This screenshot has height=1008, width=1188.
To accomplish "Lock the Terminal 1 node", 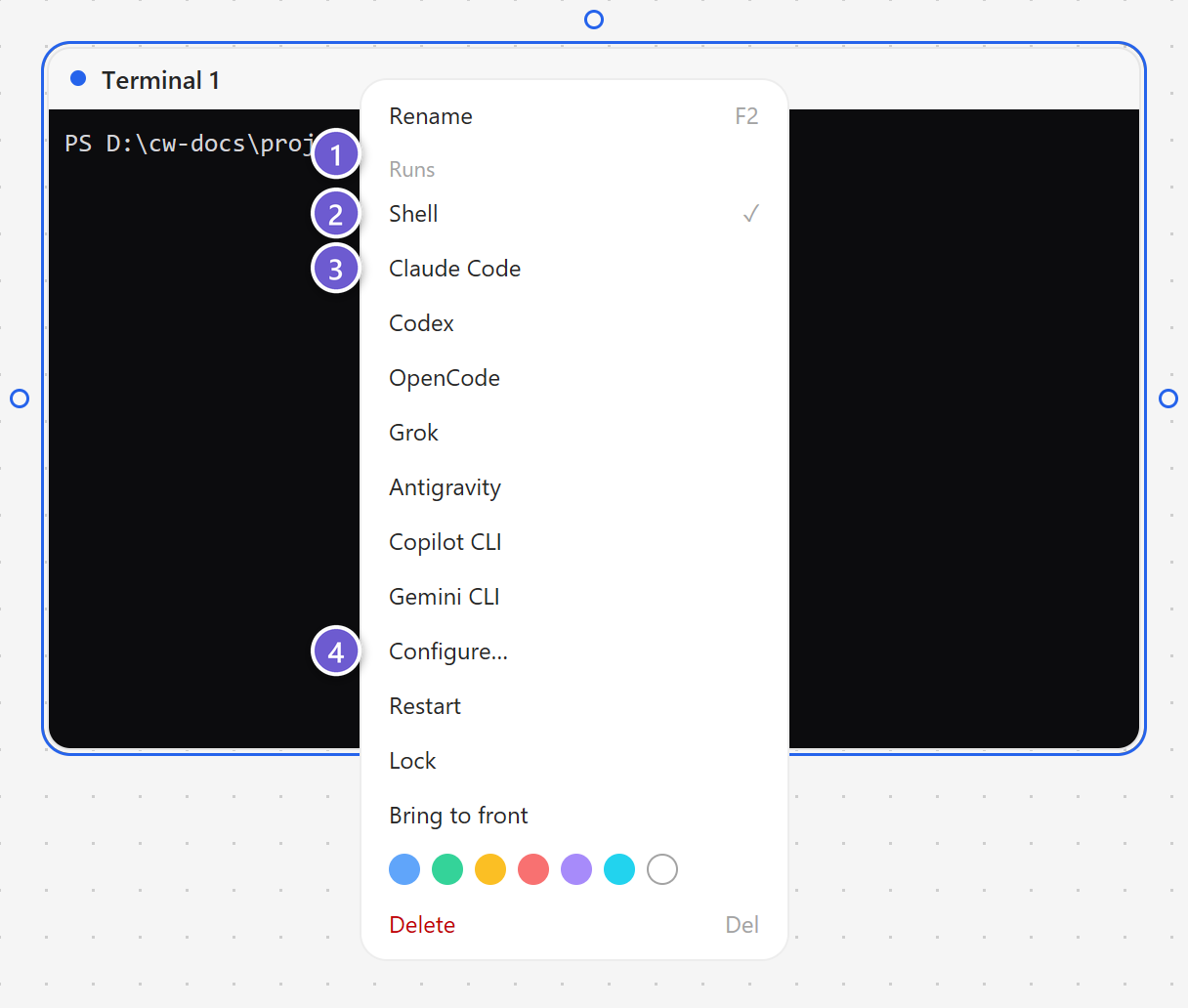I will [x=574, y=761].
